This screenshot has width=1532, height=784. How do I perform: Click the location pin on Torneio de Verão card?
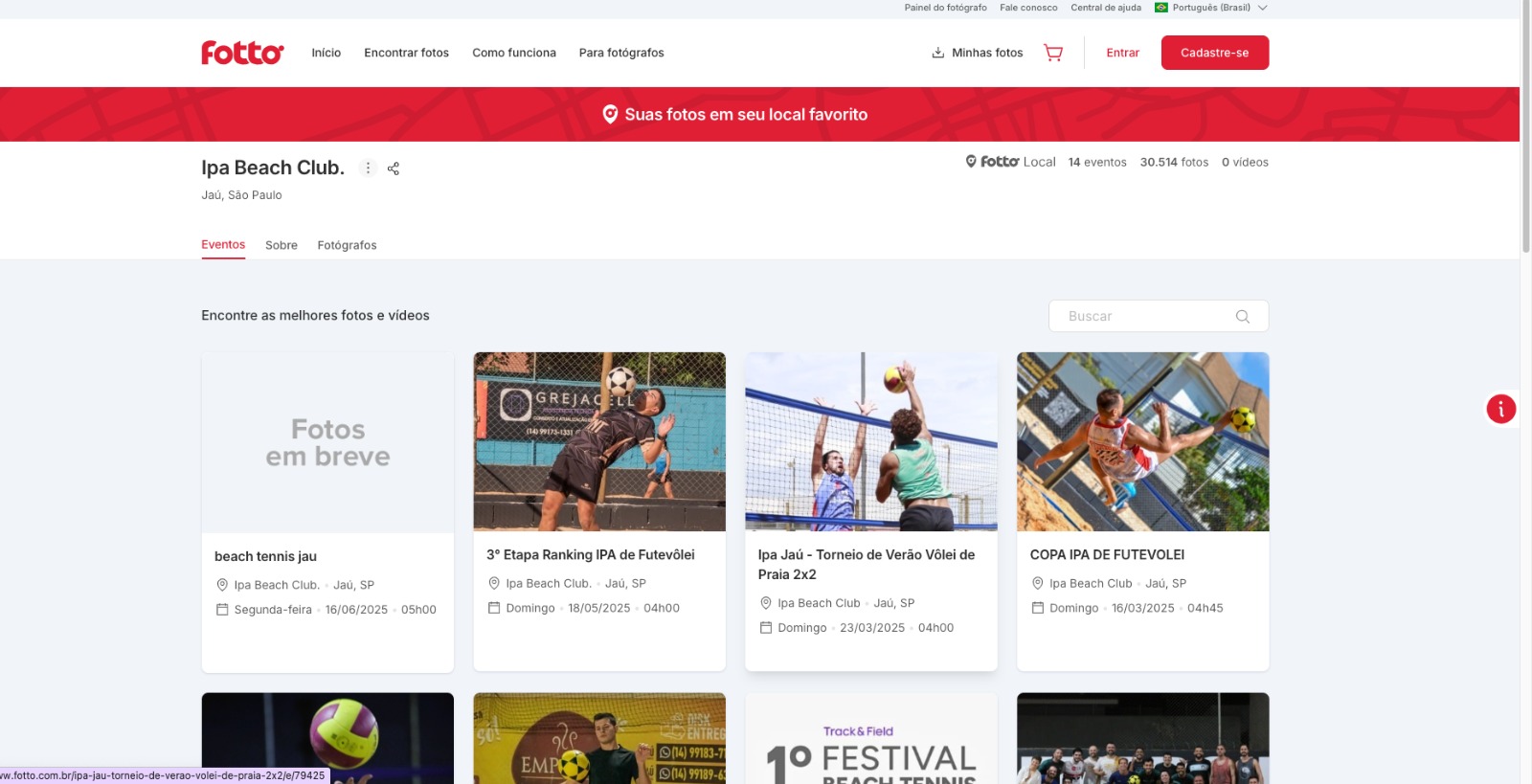point(765,603)
